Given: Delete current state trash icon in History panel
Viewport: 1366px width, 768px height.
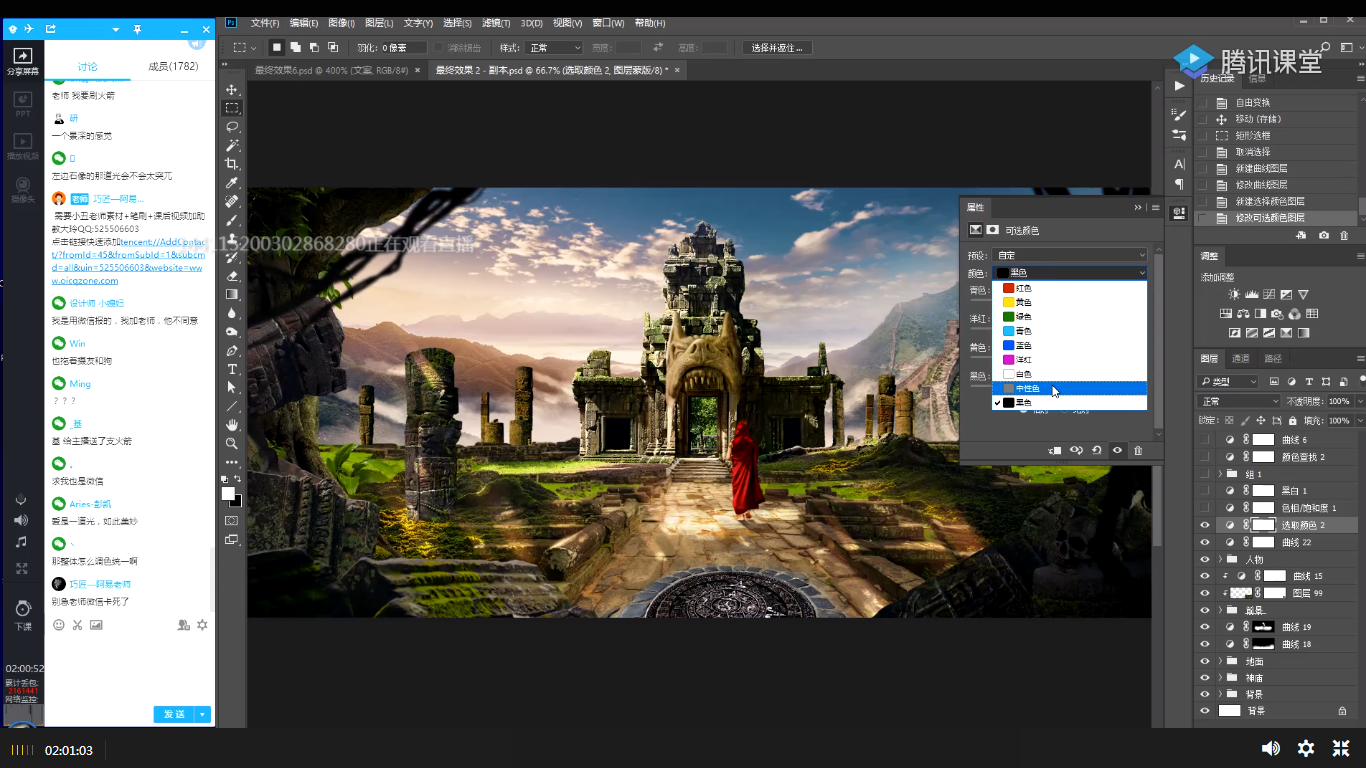Looking at the screenshot, I should [x=1344, y=235].
